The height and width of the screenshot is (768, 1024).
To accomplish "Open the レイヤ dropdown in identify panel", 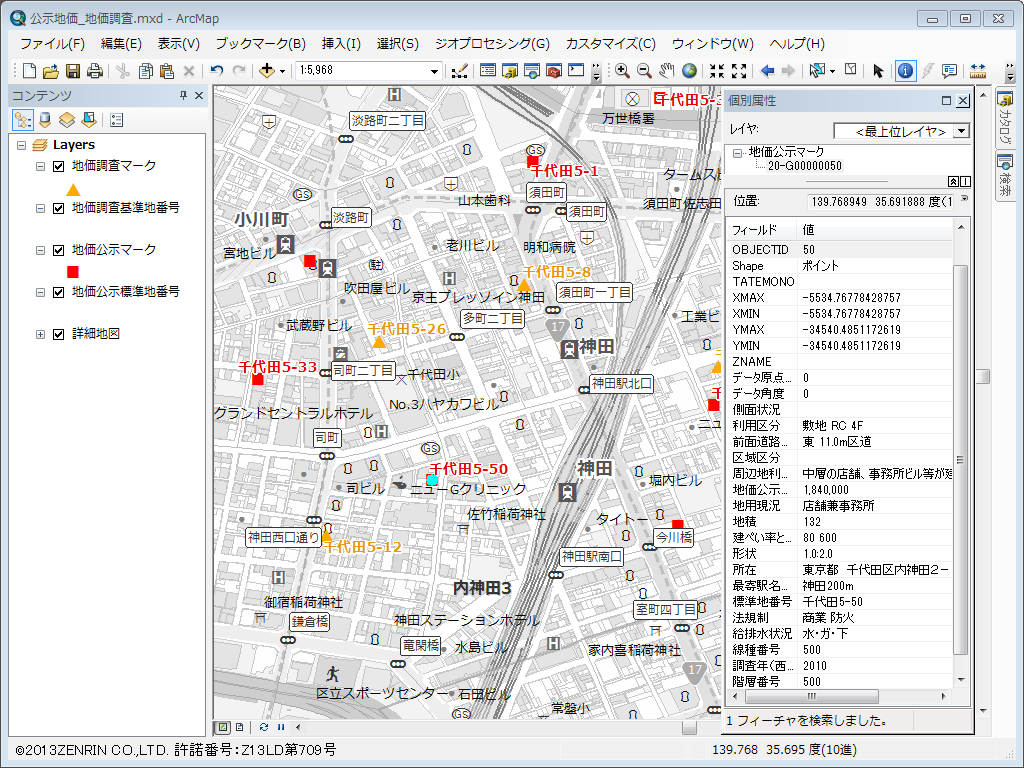I will (x=961, y=131).
